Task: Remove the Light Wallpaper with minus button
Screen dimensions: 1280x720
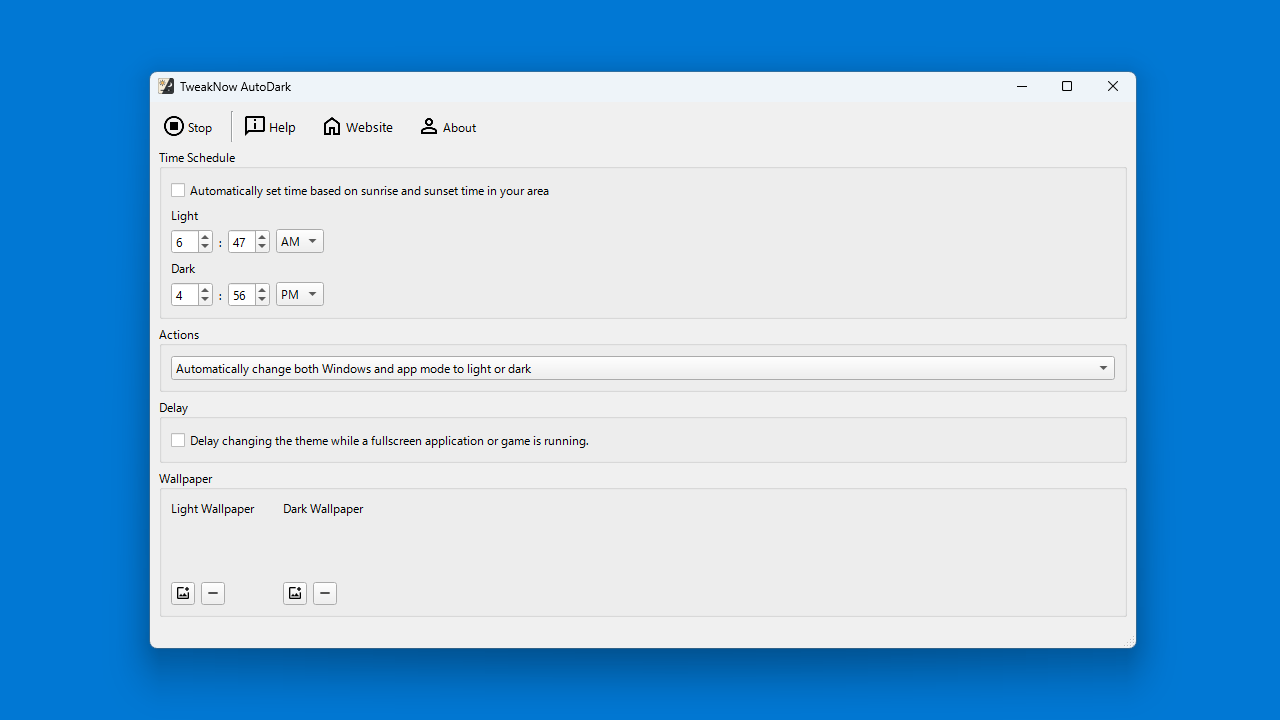Action: point(213,593)
